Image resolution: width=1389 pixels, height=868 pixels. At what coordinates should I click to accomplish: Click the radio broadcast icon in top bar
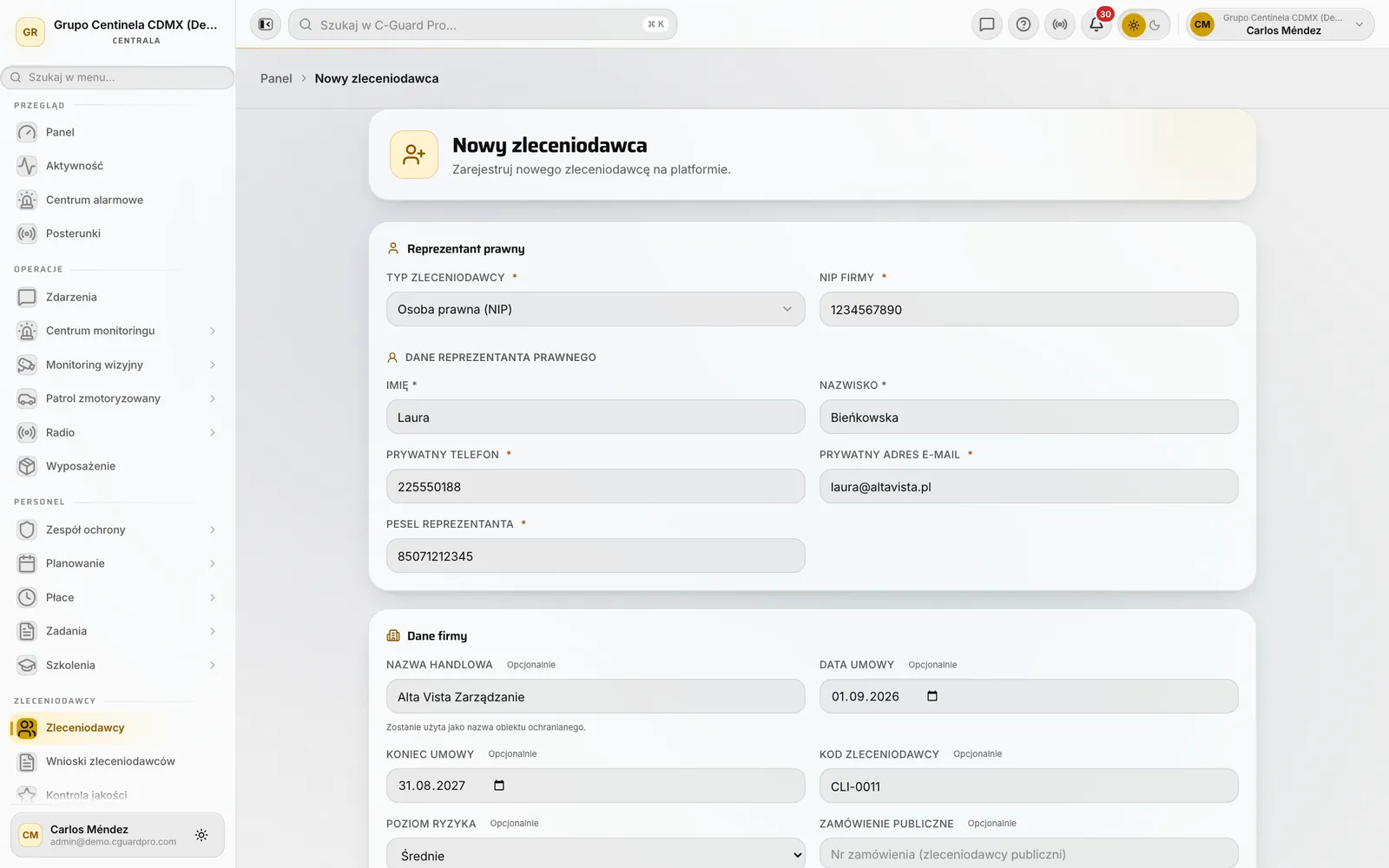[x=1060, y=24]
